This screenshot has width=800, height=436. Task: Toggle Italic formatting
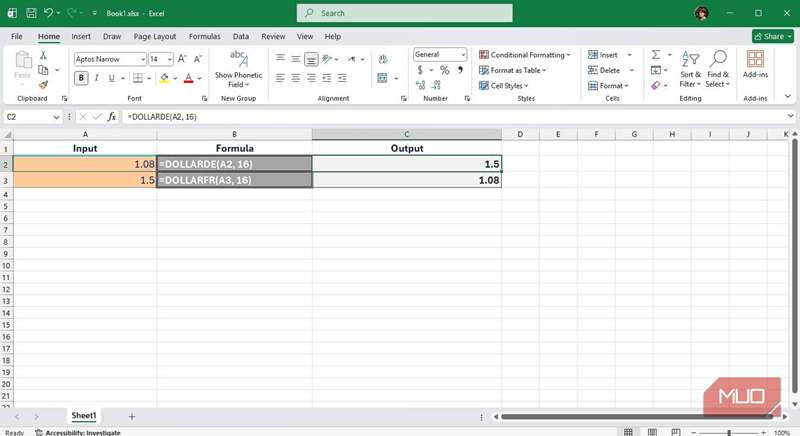(x=98, y=78)
